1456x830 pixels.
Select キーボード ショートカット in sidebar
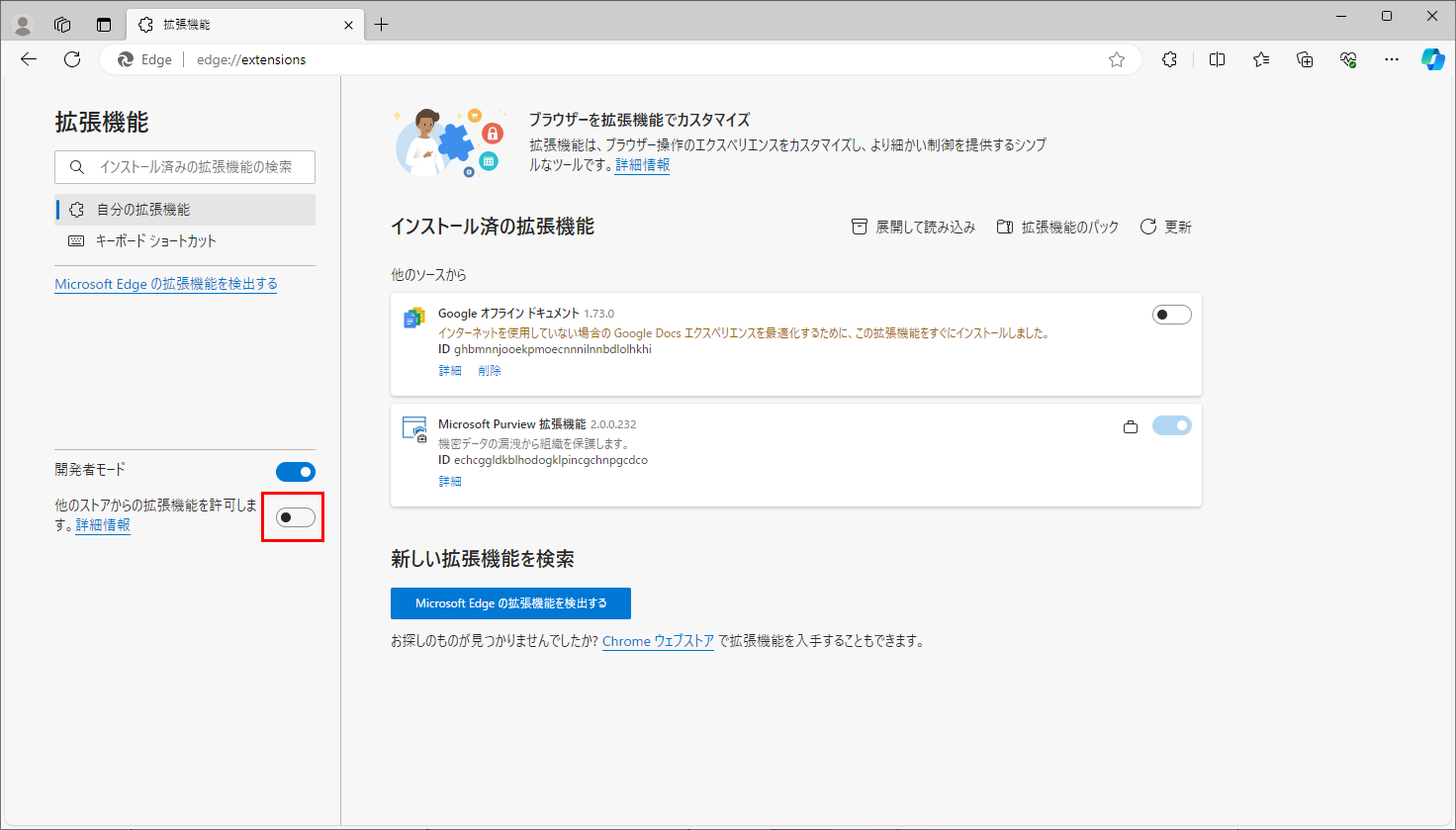click(x=185, y=241)
